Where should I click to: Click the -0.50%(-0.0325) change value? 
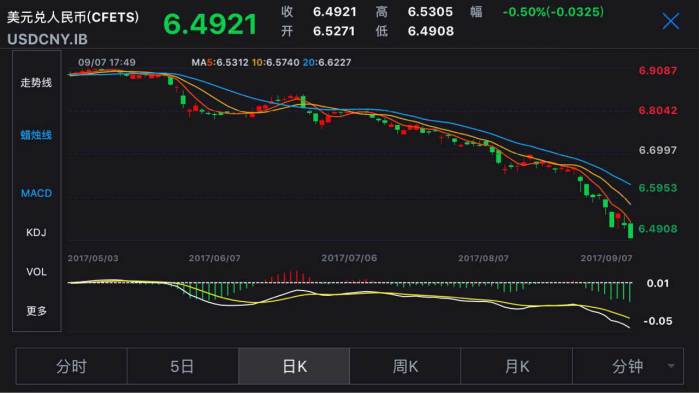(x=553, y=12)
